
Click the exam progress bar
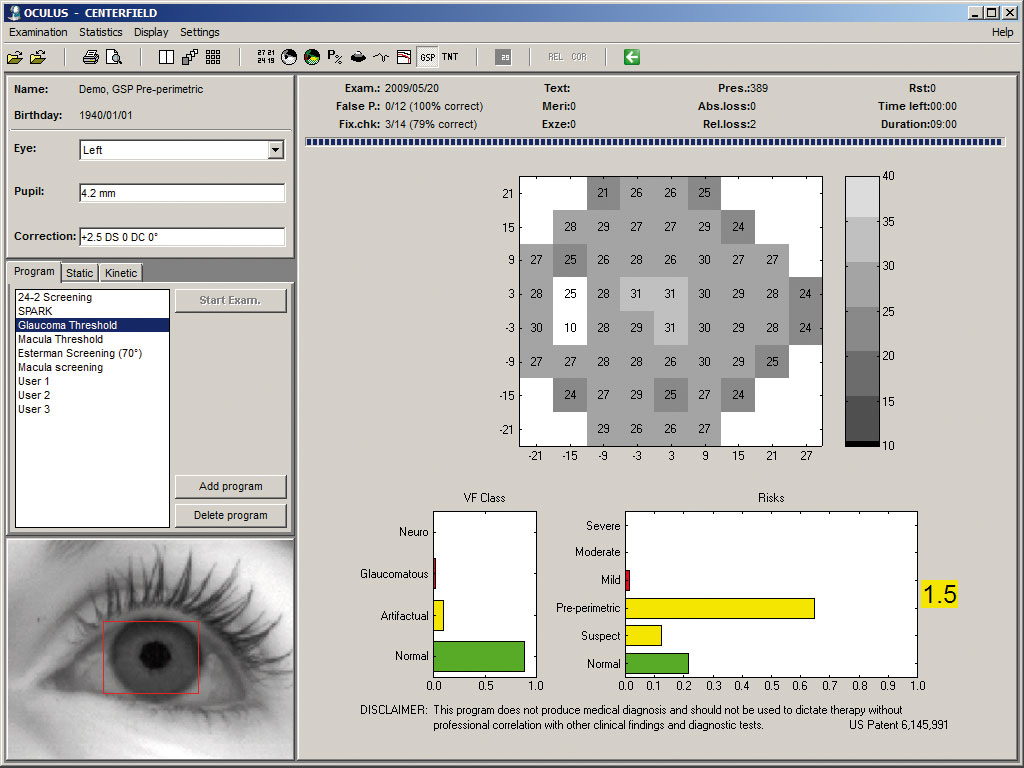654,142
